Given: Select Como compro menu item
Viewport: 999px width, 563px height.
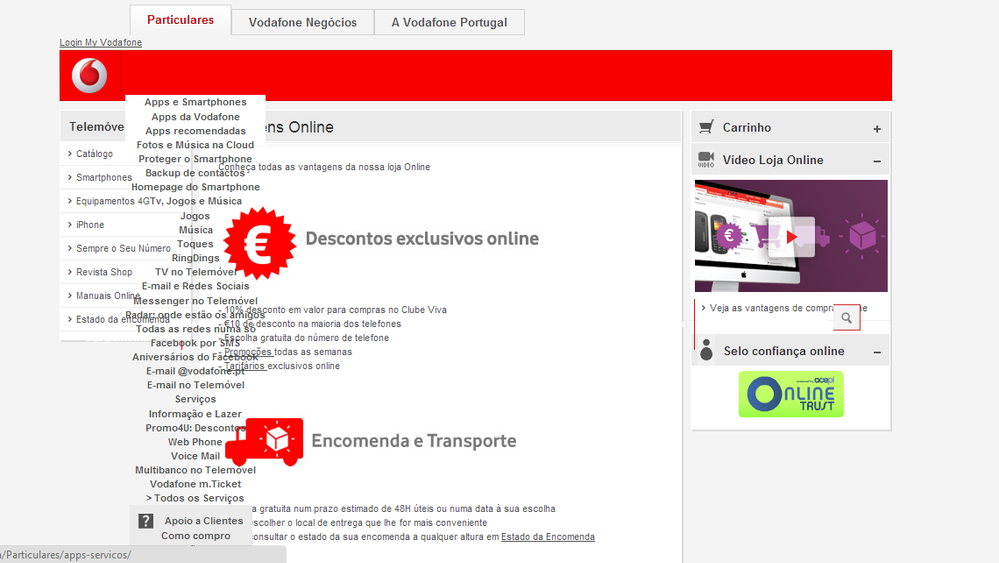Looking at the screenshot, I should tap(196, 536).
